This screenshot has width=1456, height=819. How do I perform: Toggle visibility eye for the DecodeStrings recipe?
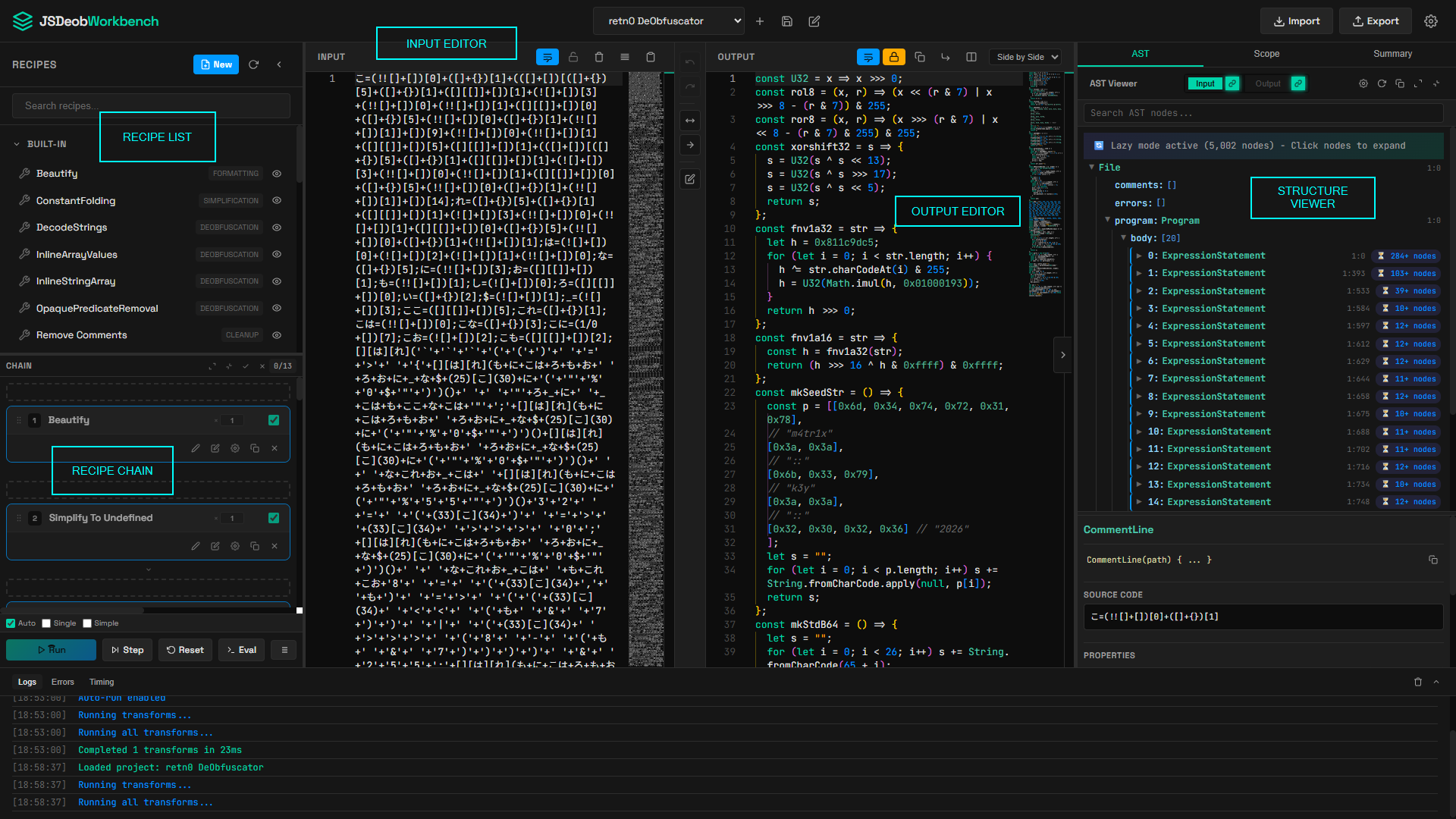click(x=277, y=227)
